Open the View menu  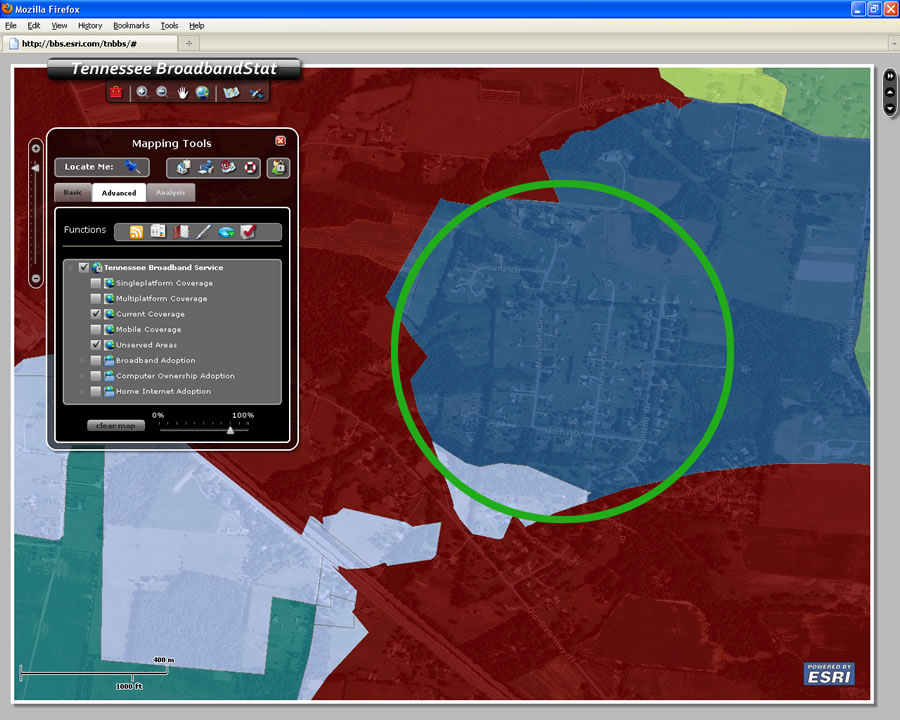click(59, 26)
